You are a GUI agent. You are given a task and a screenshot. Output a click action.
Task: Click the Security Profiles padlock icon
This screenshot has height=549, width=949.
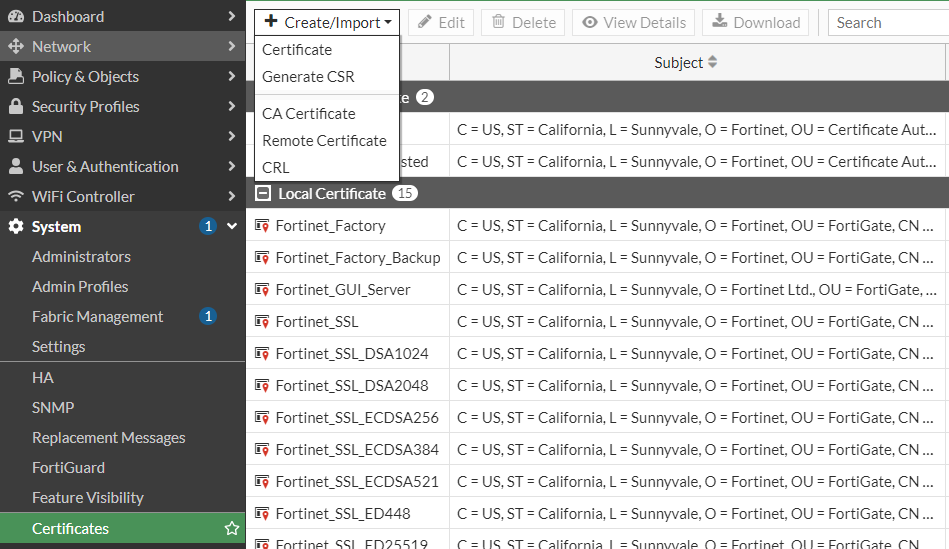[15, 106]
